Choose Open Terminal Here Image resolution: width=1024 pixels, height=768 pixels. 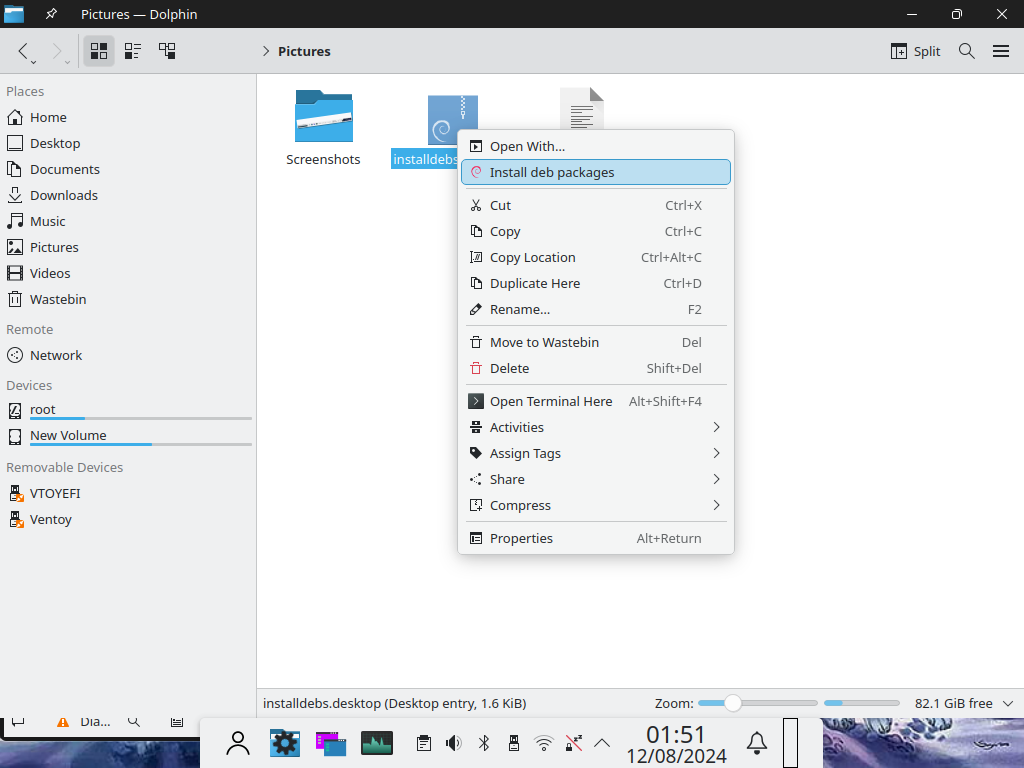click(596, 401)
